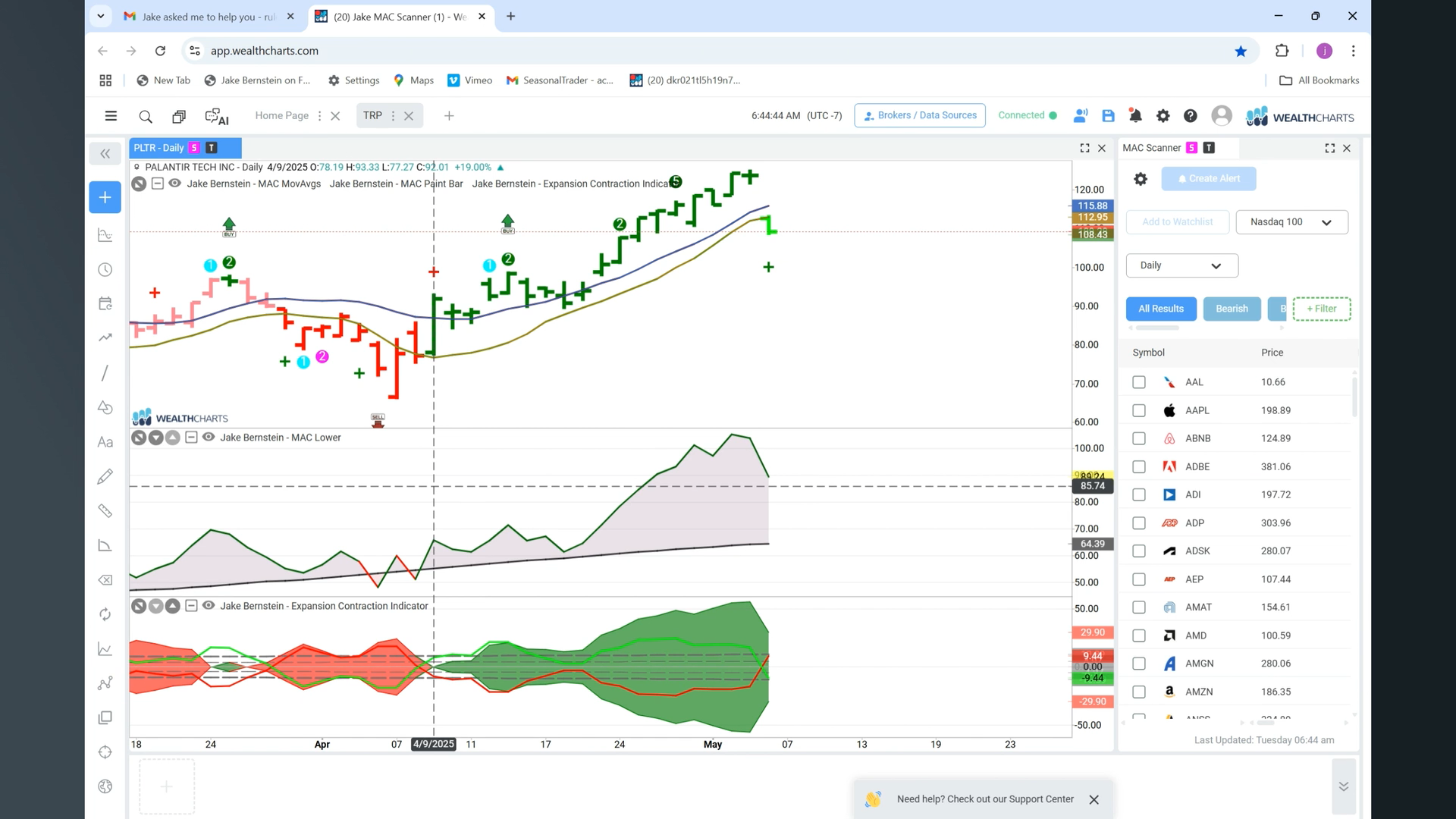Click the Create Alert button
Viewport: 1456px width, 819px height.
pos(1208,179)
